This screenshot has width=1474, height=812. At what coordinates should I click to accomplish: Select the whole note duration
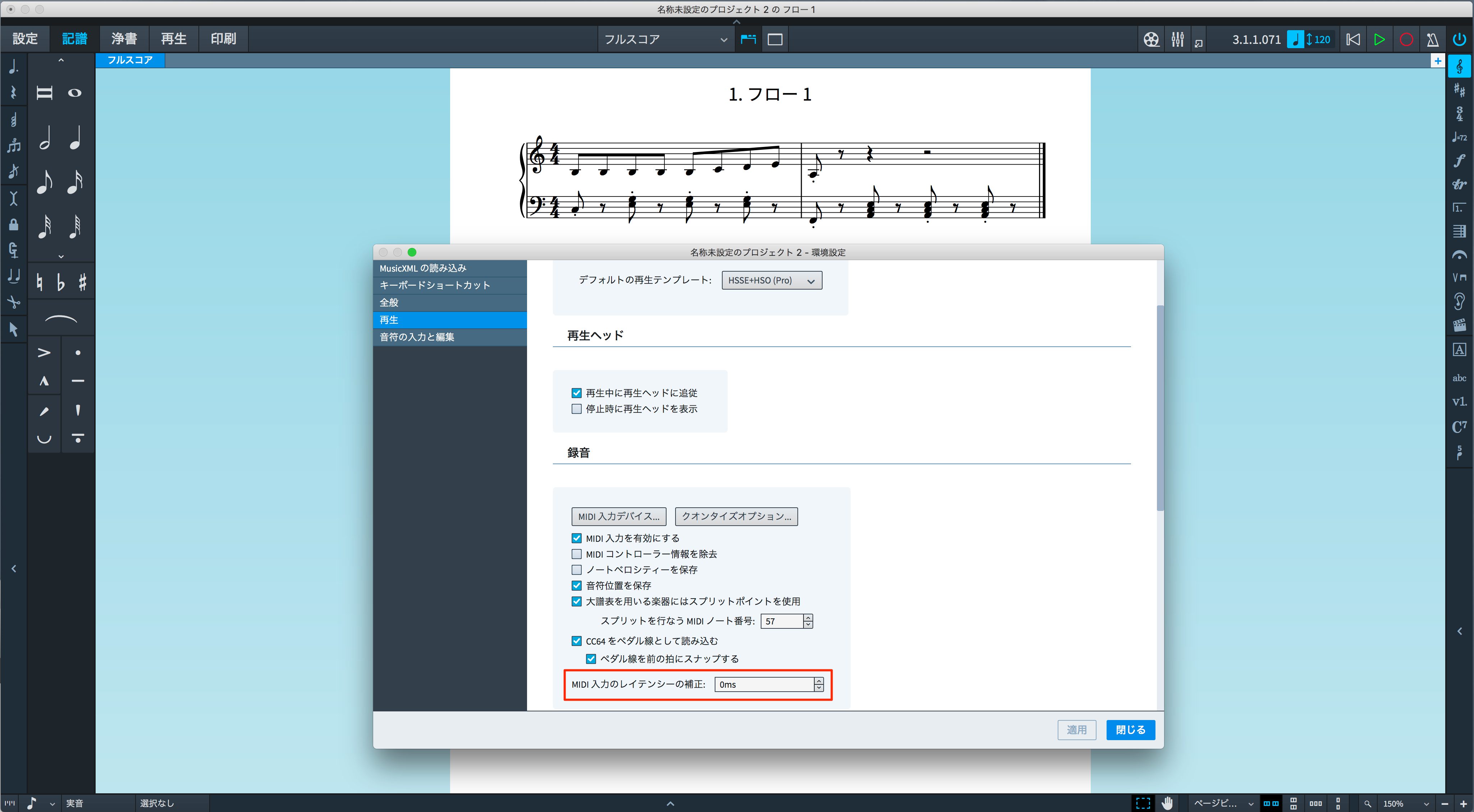pyautogui.click(x=75, y=93)
